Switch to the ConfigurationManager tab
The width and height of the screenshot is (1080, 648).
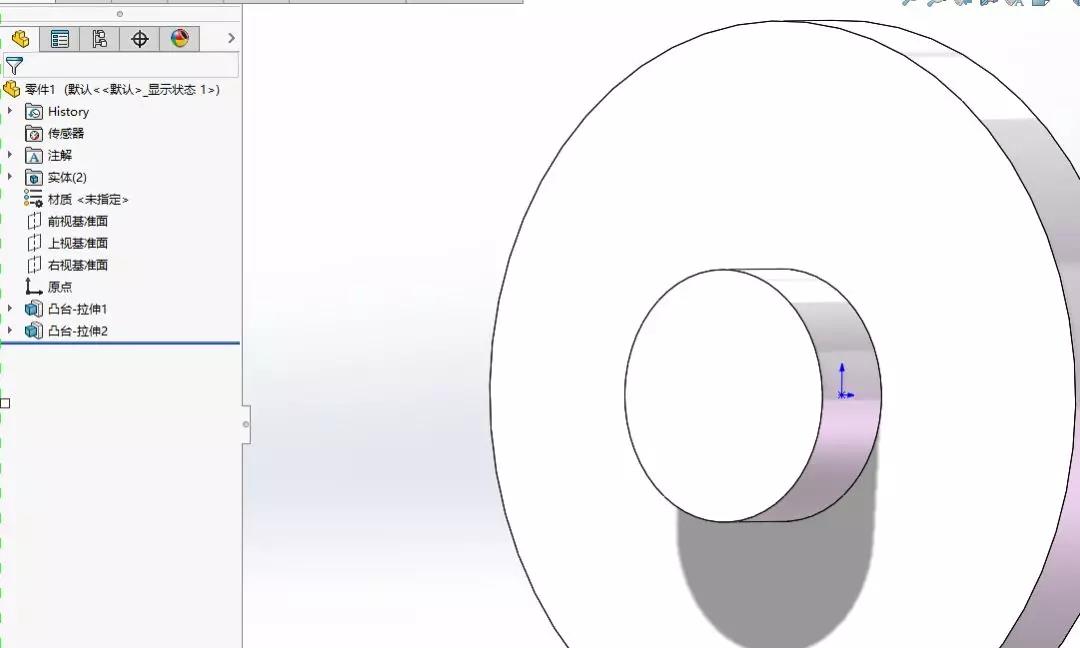pyautogui.click(x=100, y=39)
